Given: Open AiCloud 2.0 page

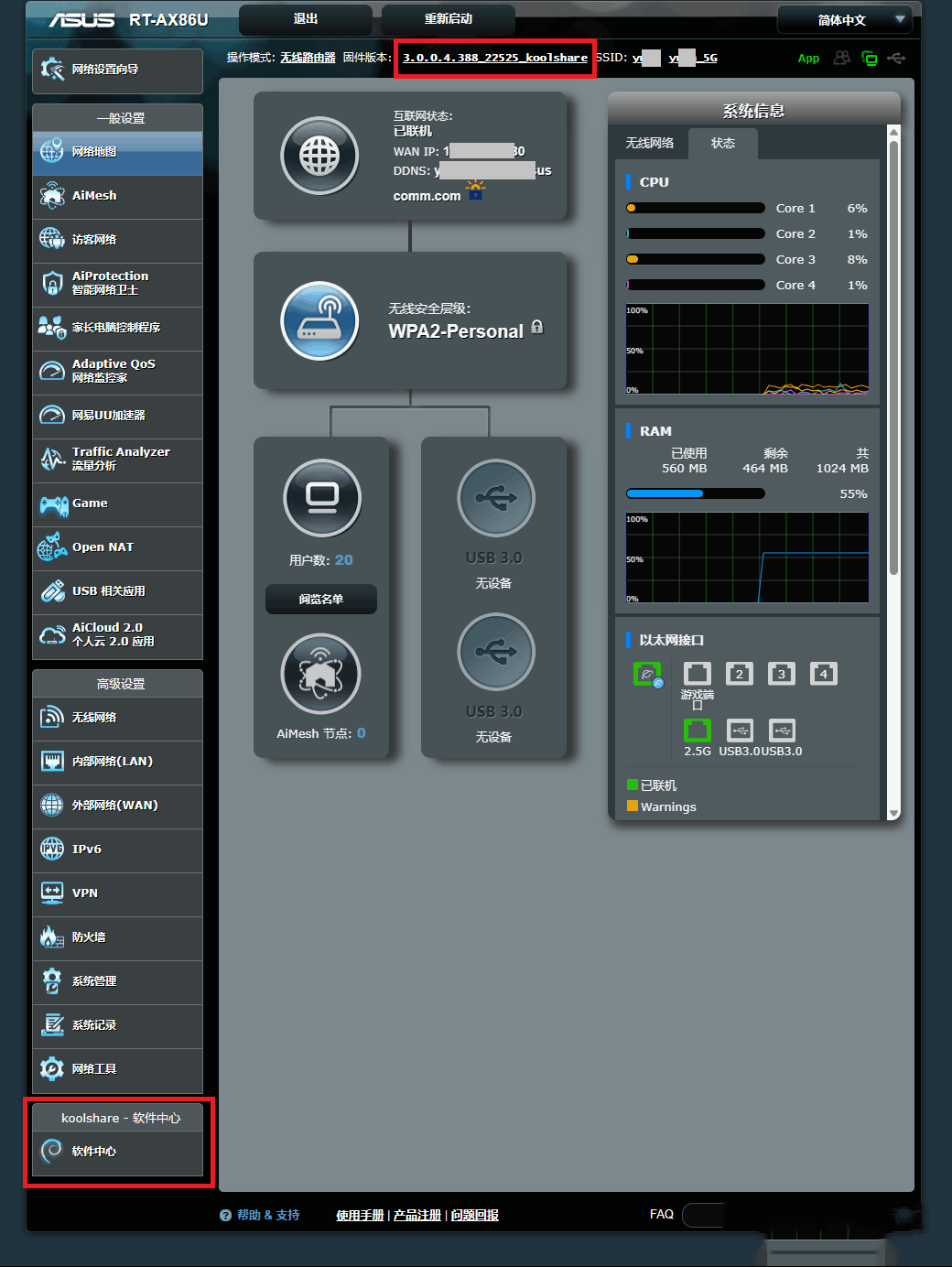Looking at the screenshot, I should coord(117,636).
